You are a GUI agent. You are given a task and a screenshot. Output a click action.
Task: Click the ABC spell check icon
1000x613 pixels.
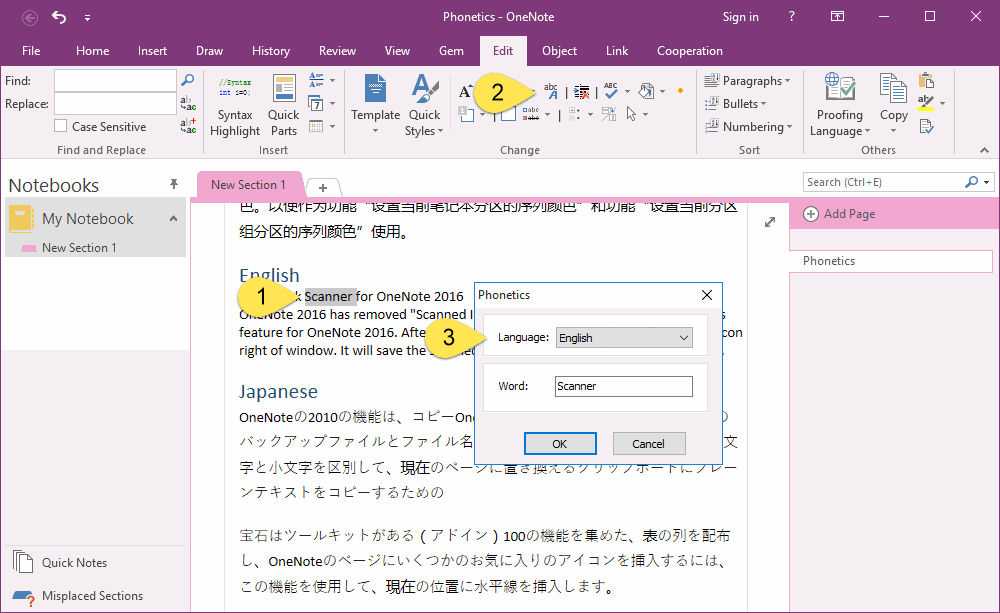(x=611, y=91)
